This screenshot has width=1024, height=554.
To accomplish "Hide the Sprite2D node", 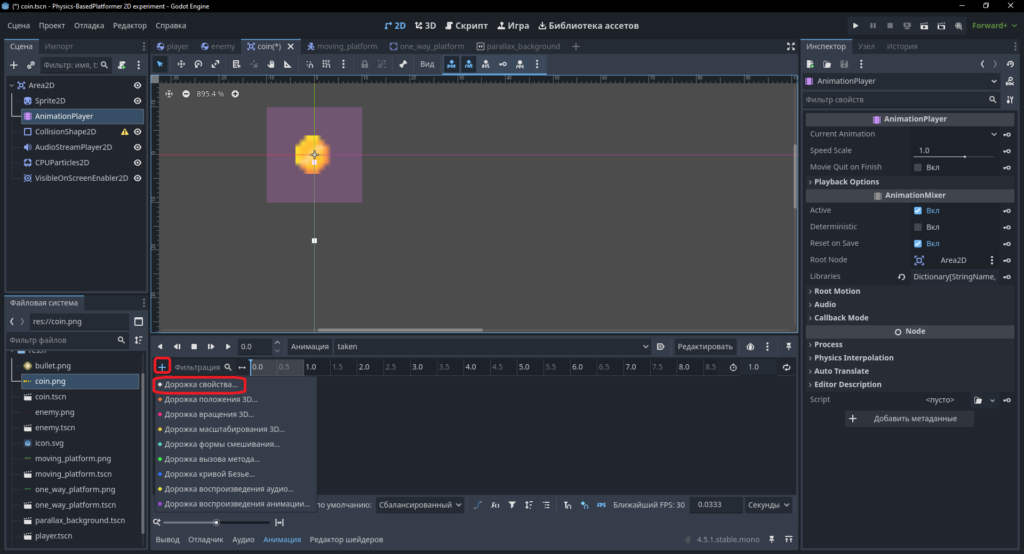I will [137, 101].
